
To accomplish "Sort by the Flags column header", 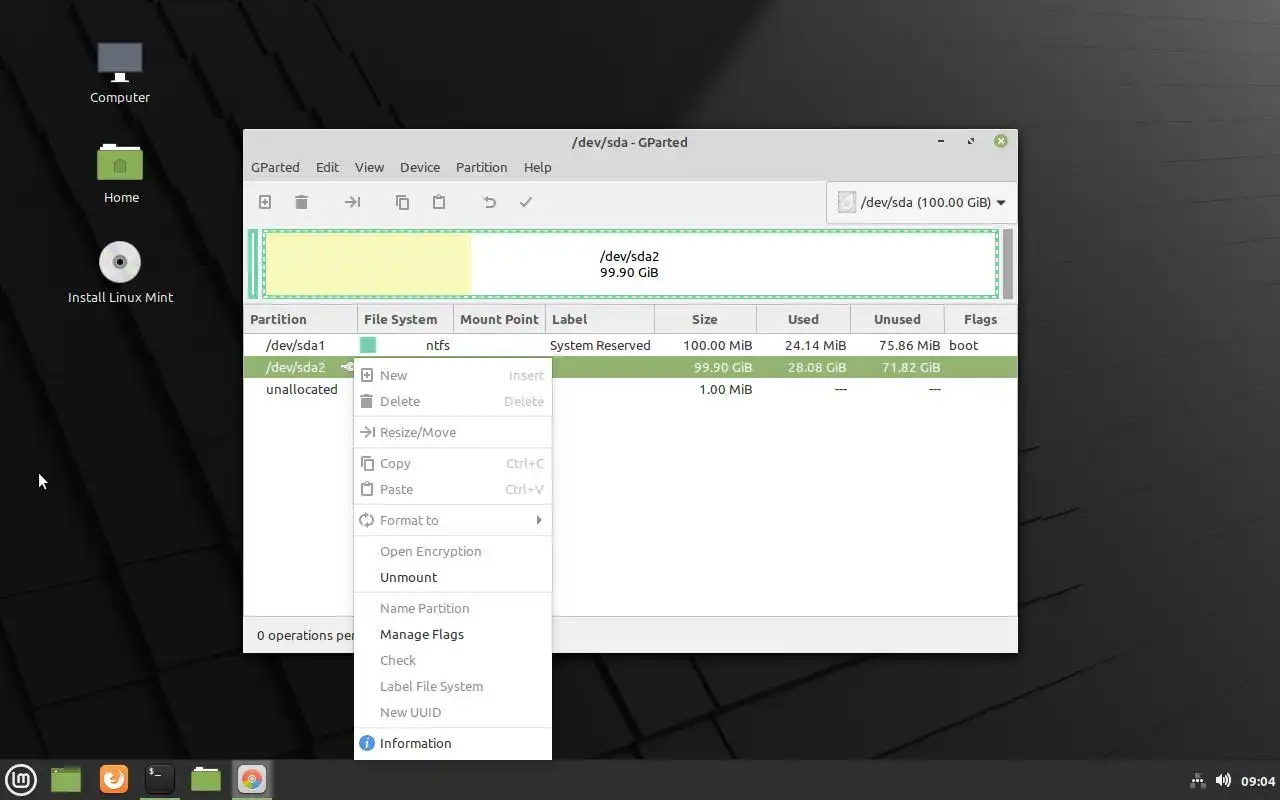I will (980, 319).
